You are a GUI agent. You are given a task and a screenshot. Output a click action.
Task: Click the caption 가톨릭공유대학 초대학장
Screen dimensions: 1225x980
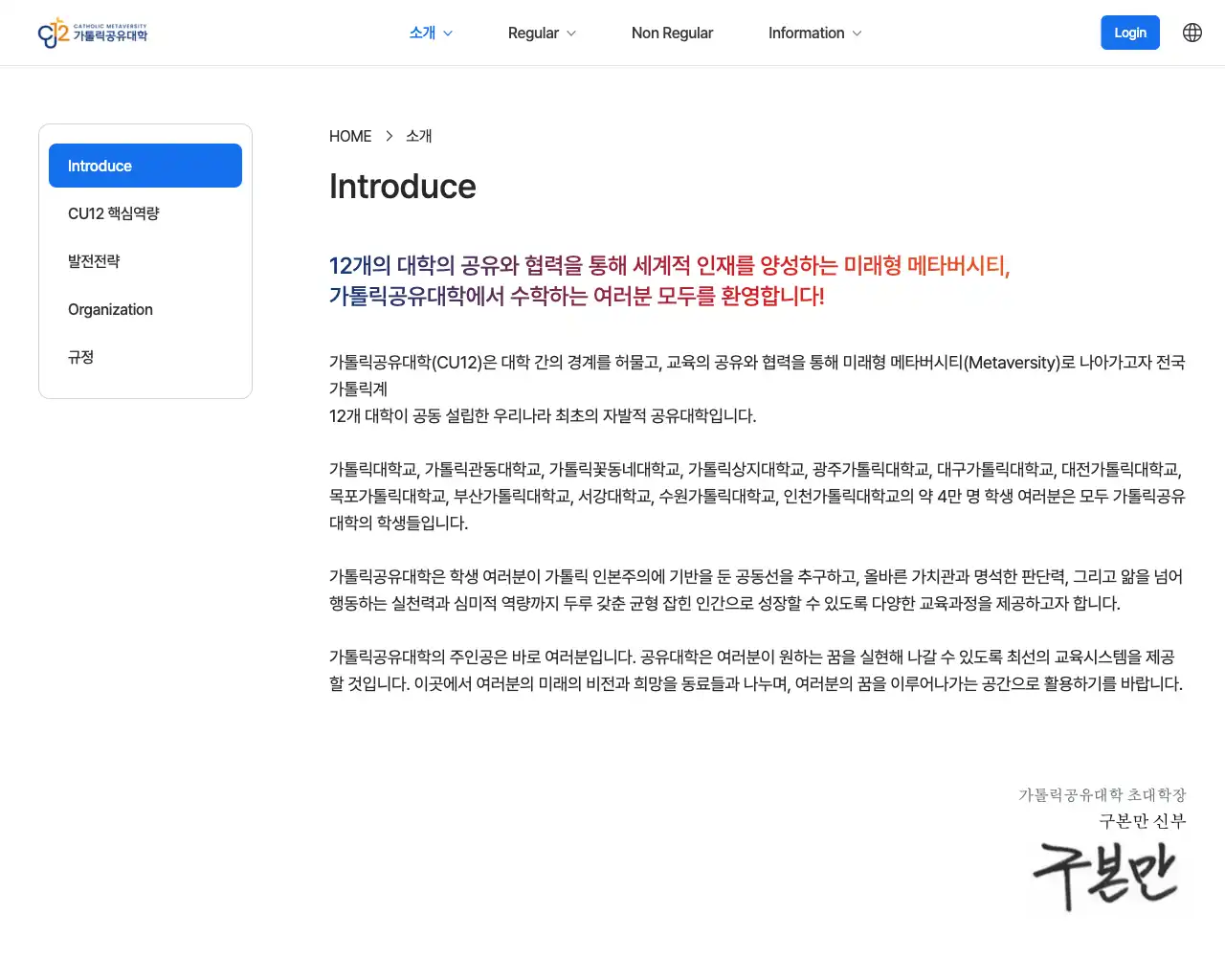[x=1102, y=794]
